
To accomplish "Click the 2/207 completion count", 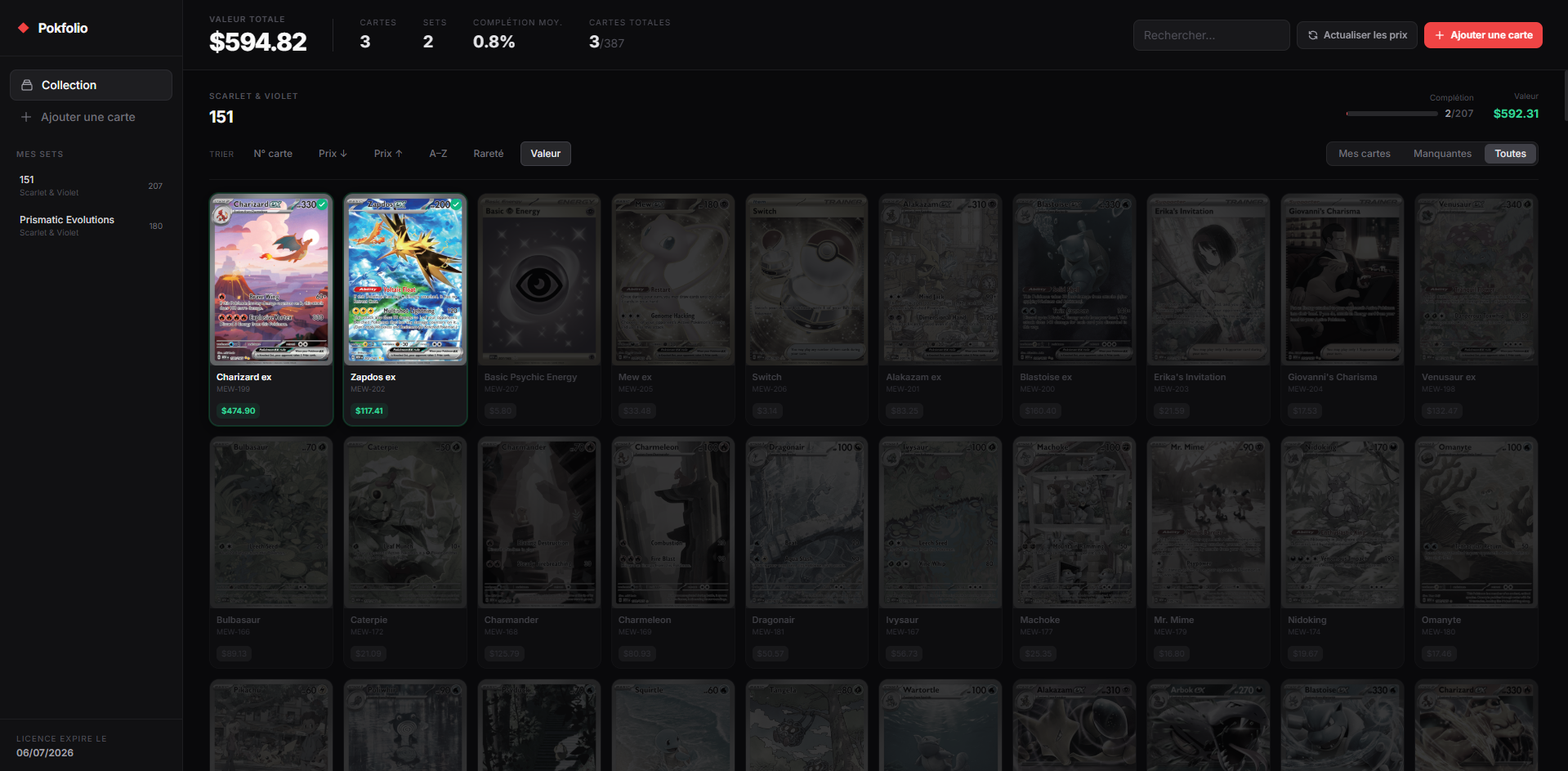I will tap(1459, 114).
